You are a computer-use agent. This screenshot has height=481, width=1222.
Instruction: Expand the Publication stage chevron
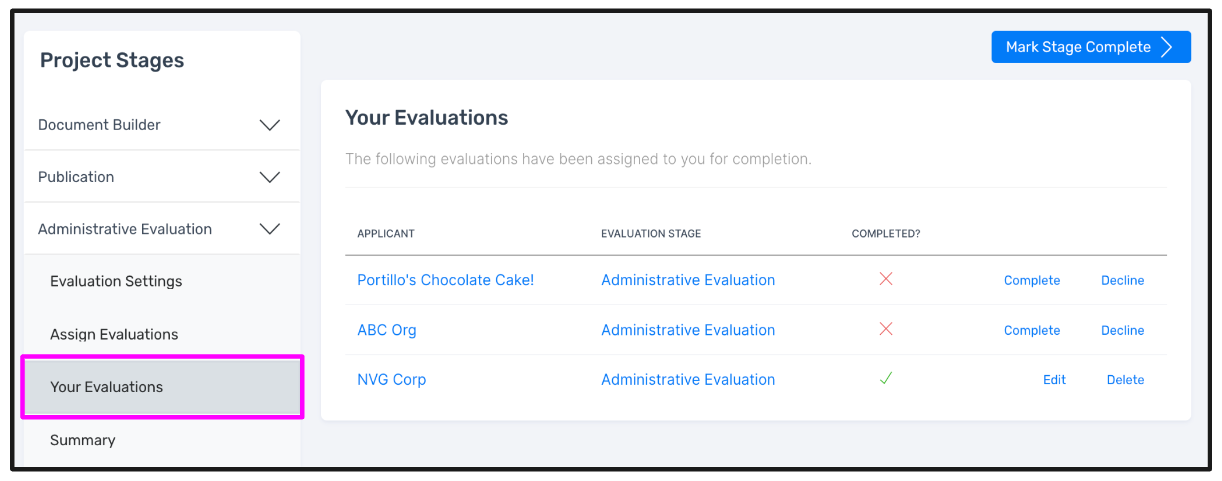(x=270, y=177)
